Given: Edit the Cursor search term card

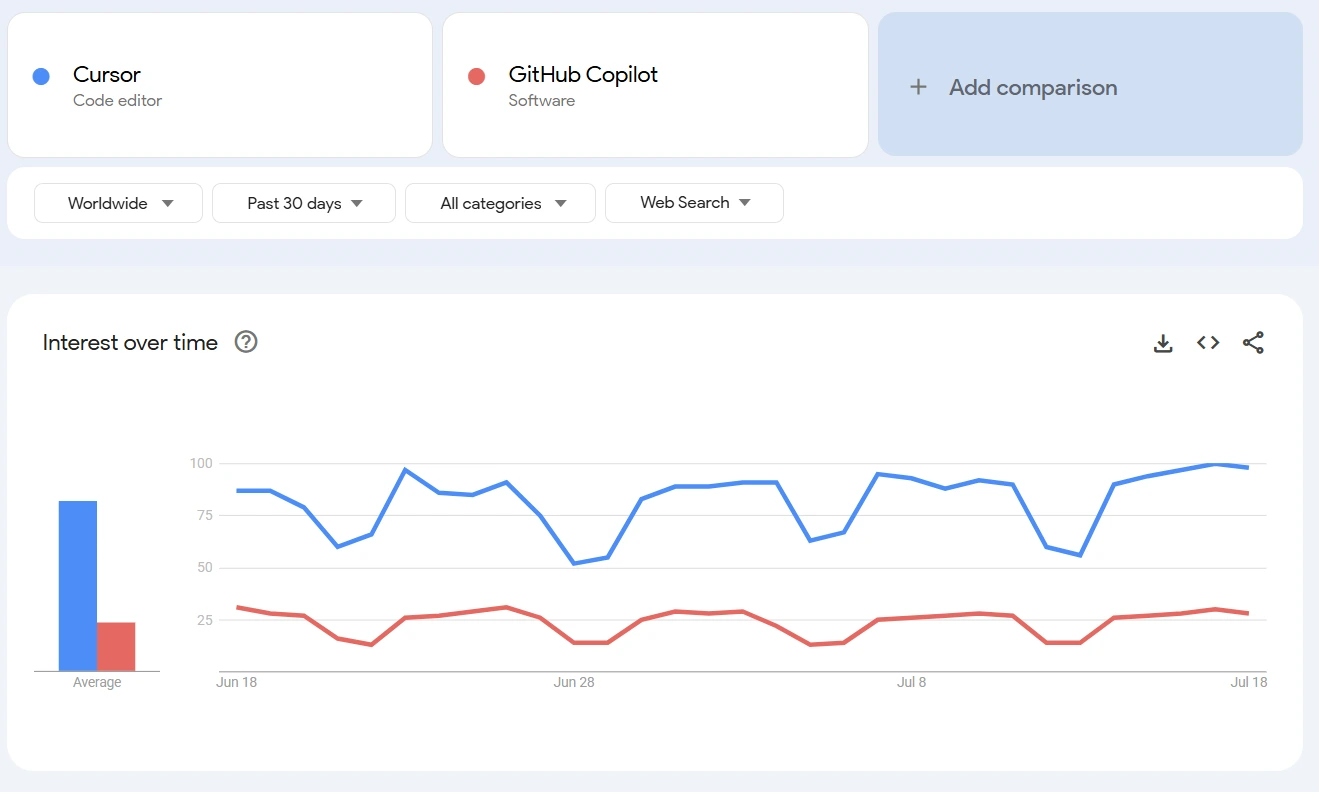Looking at the screenshot, I should pyautogui.click(x=220, y=85).
